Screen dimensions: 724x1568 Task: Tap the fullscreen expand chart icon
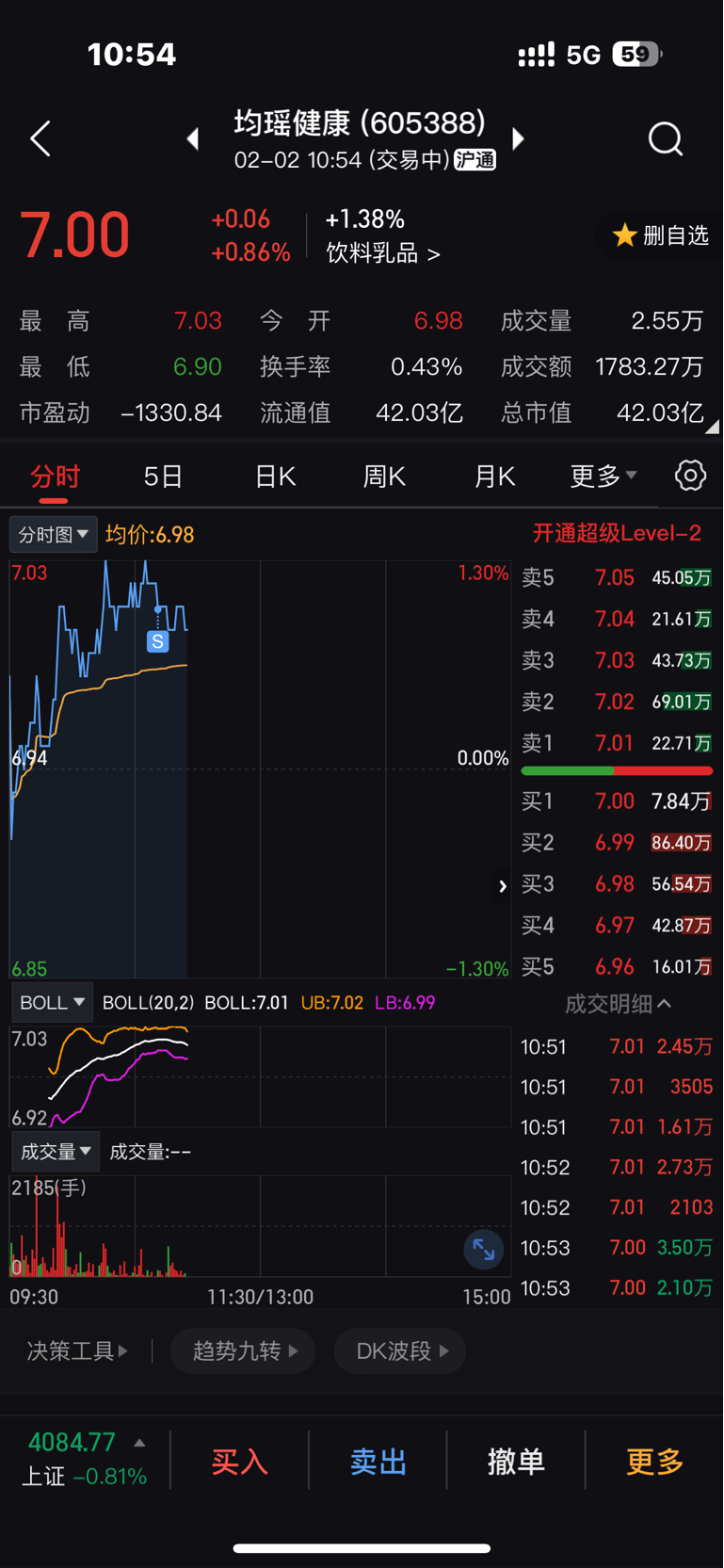tap(484, 1250)
